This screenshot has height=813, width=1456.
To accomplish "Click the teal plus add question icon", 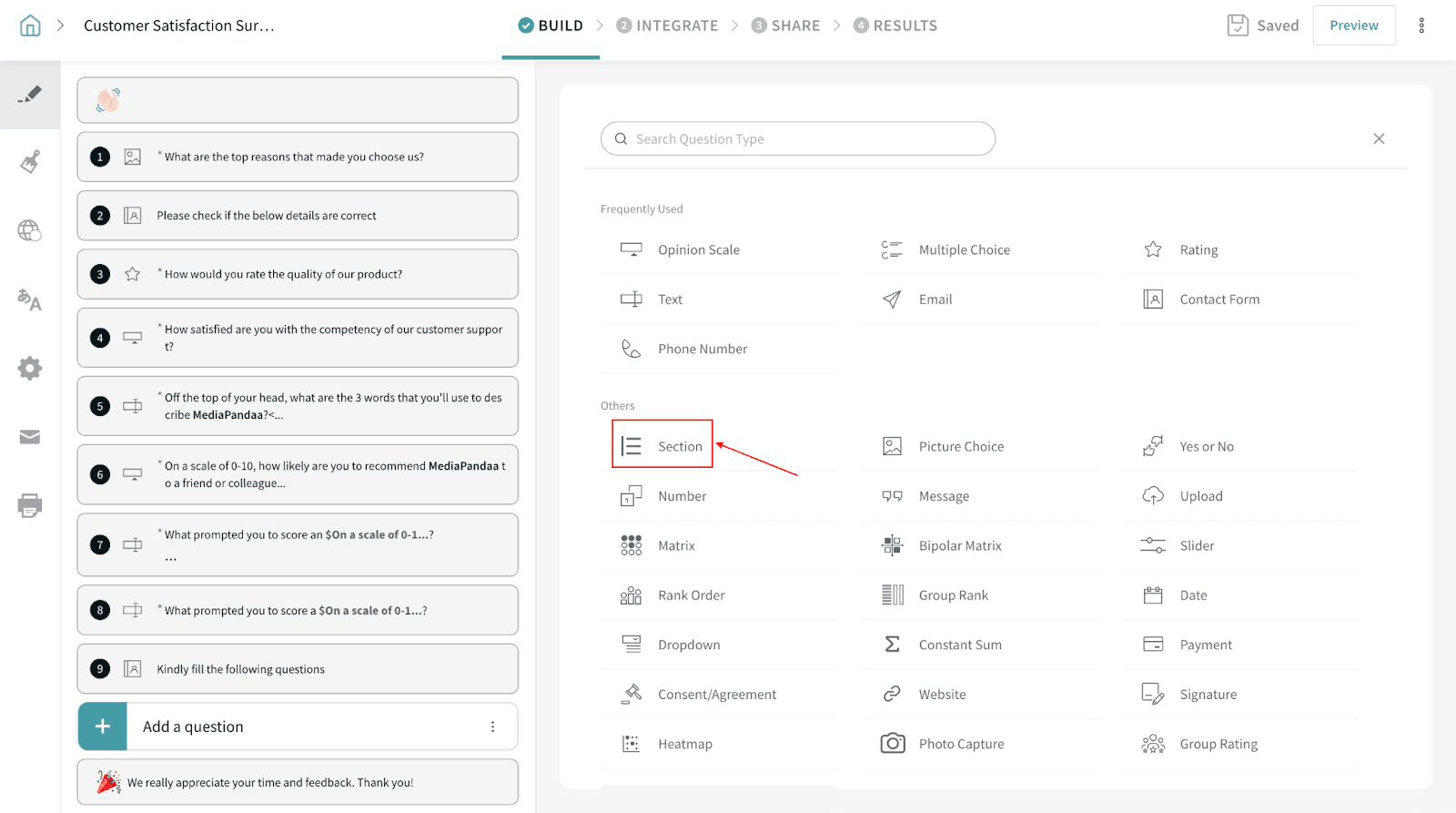I will [103, 727].
